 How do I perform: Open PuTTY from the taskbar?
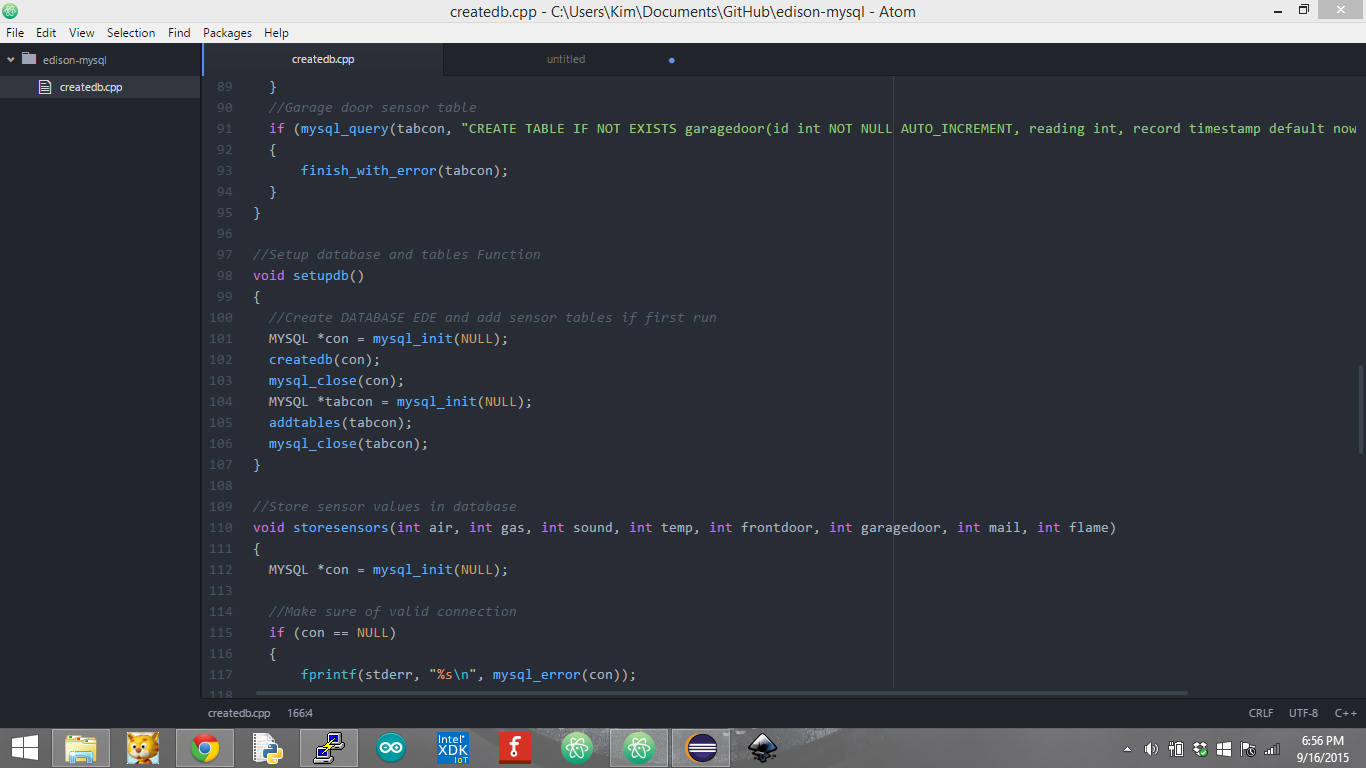[329, 748]
